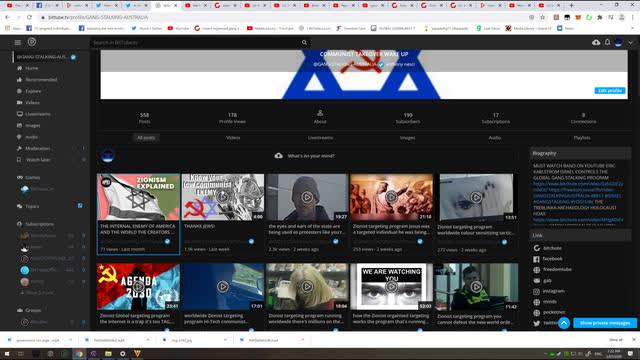Open Audio in the sidebar

(x=27, y=137)
